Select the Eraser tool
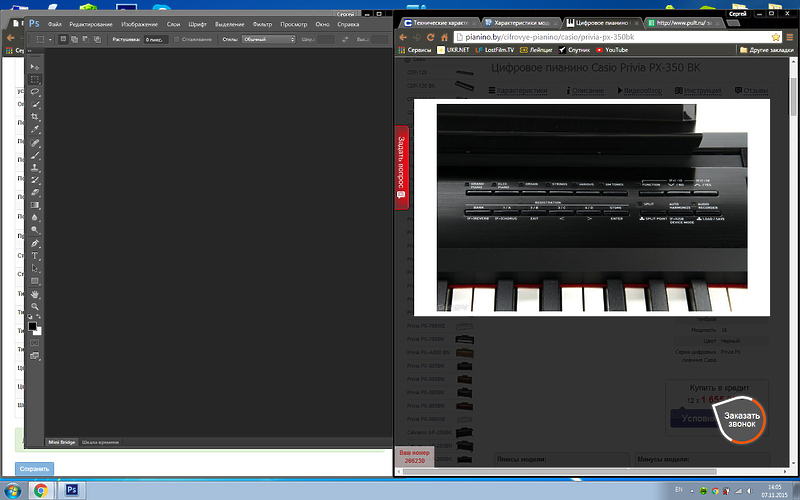The width and height of the screenshot is (800, 500). [x=35, y=192]
